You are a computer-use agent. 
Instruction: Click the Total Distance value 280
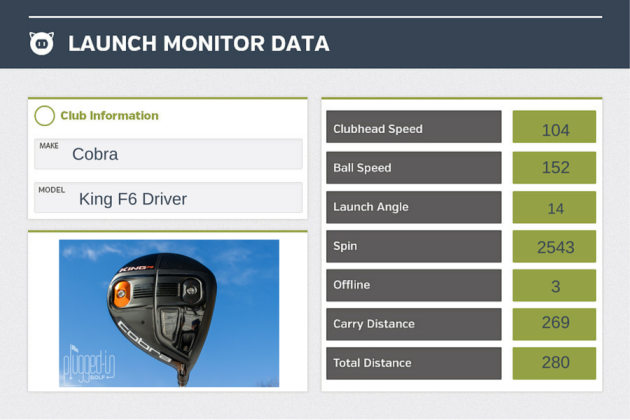[554, 363]
